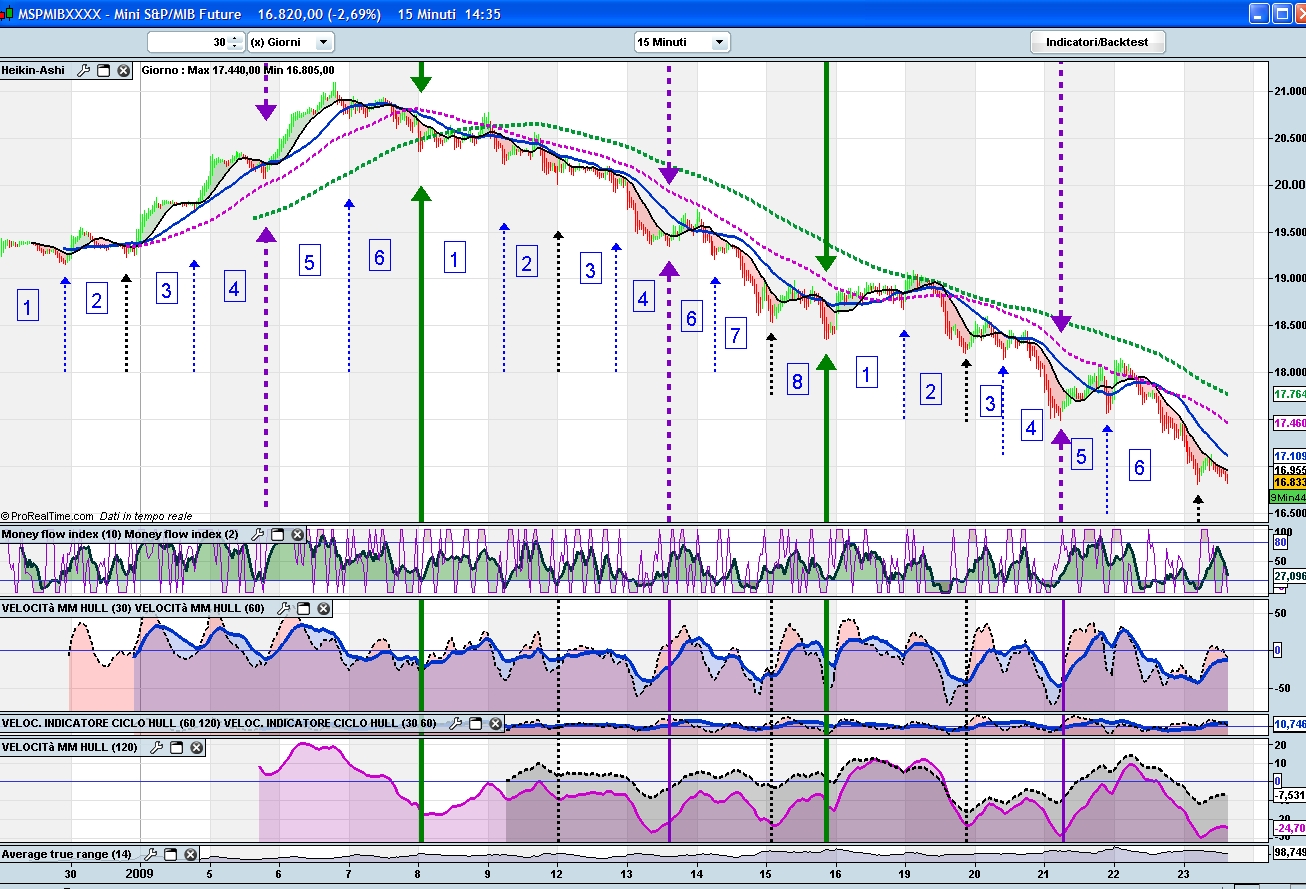Maximize Average true range panel
This screenshot has width=1306, height=889.
[171, 854]
